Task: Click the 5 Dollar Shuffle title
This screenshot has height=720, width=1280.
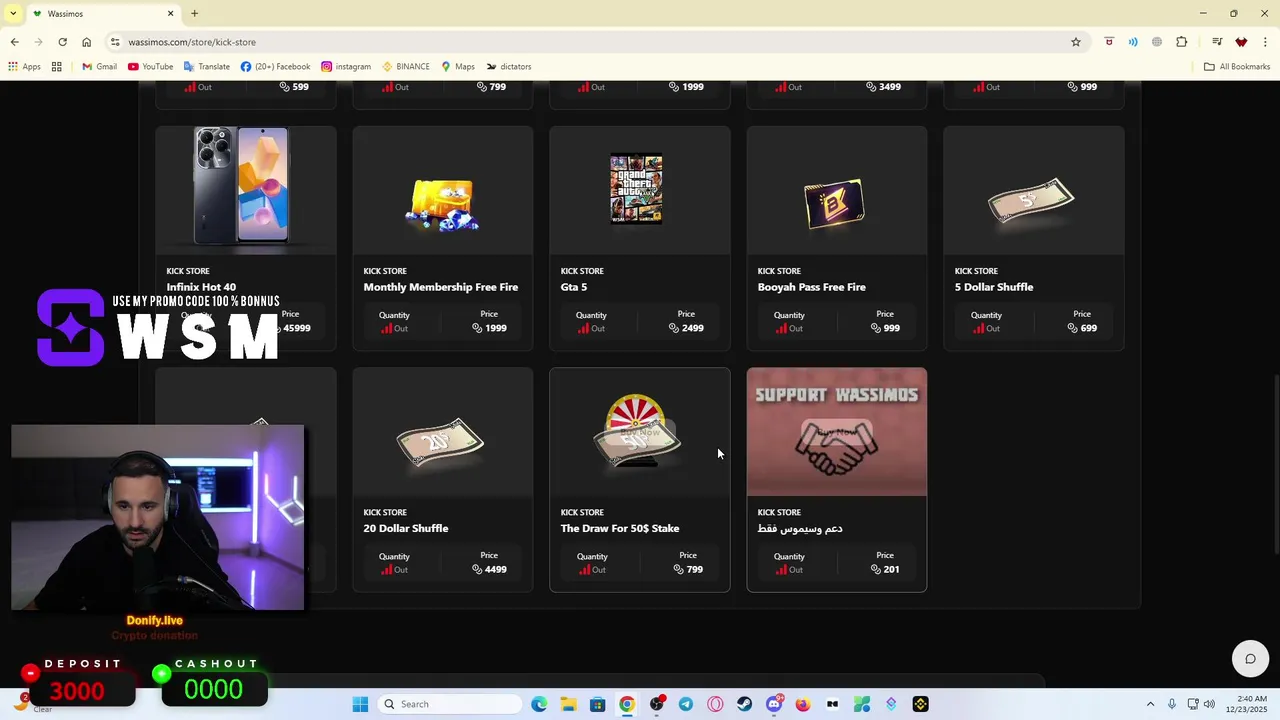Action: (x=994, y=287)
